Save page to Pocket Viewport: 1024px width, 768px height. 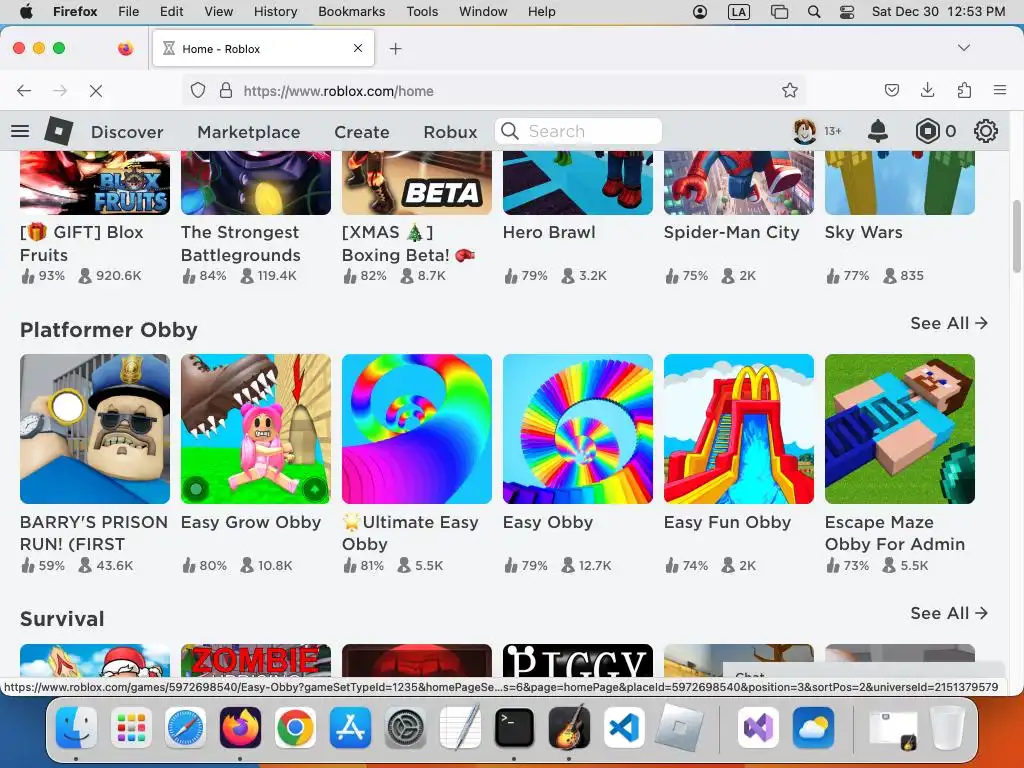click(x=891, y=91)
